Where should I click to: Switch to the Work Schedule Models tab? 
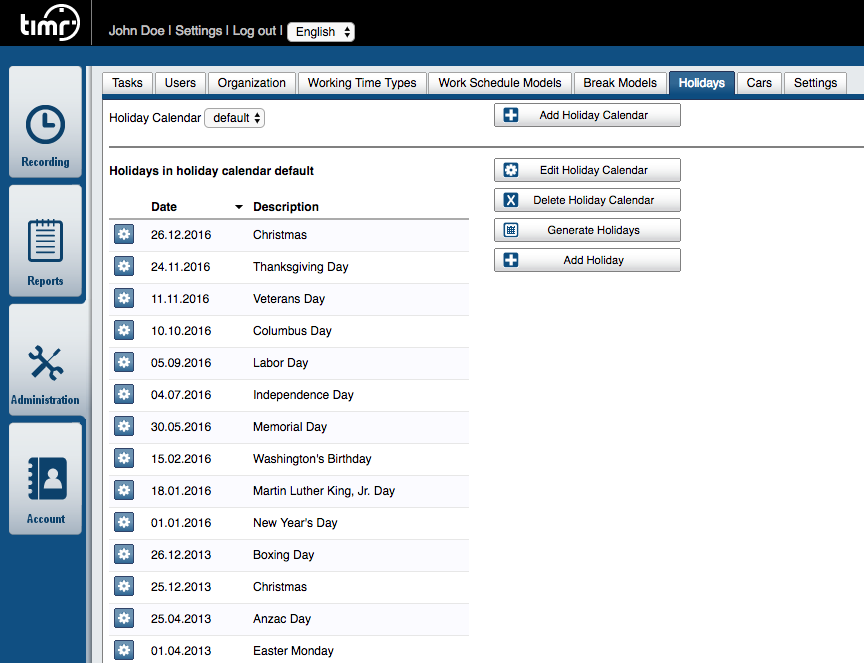point(500,83)
